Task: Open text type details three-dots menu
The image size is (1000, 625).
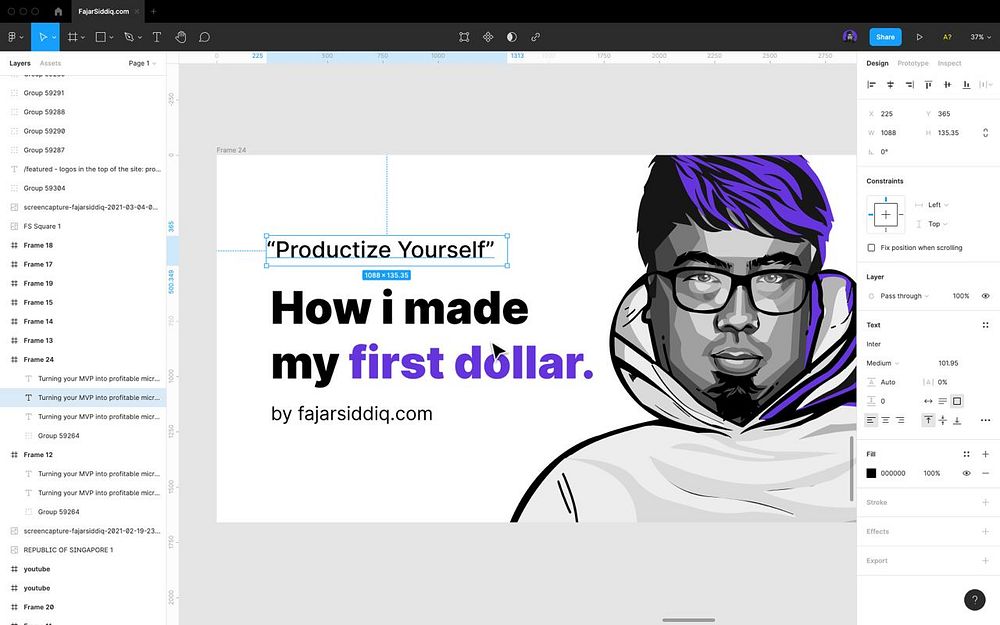Action: [985, 420]
